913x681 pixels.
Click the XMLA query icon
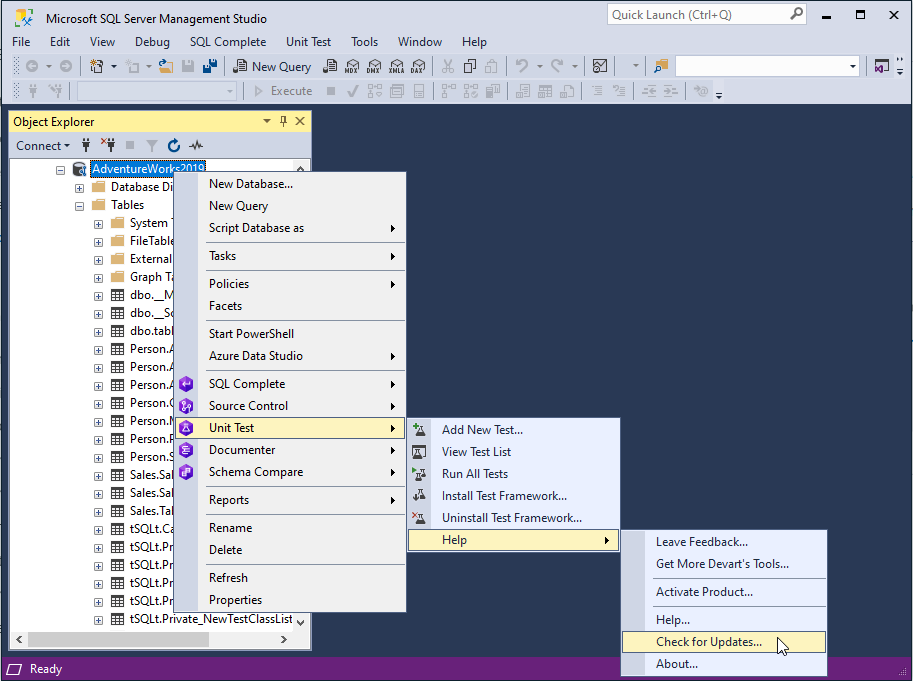[396, 67]
